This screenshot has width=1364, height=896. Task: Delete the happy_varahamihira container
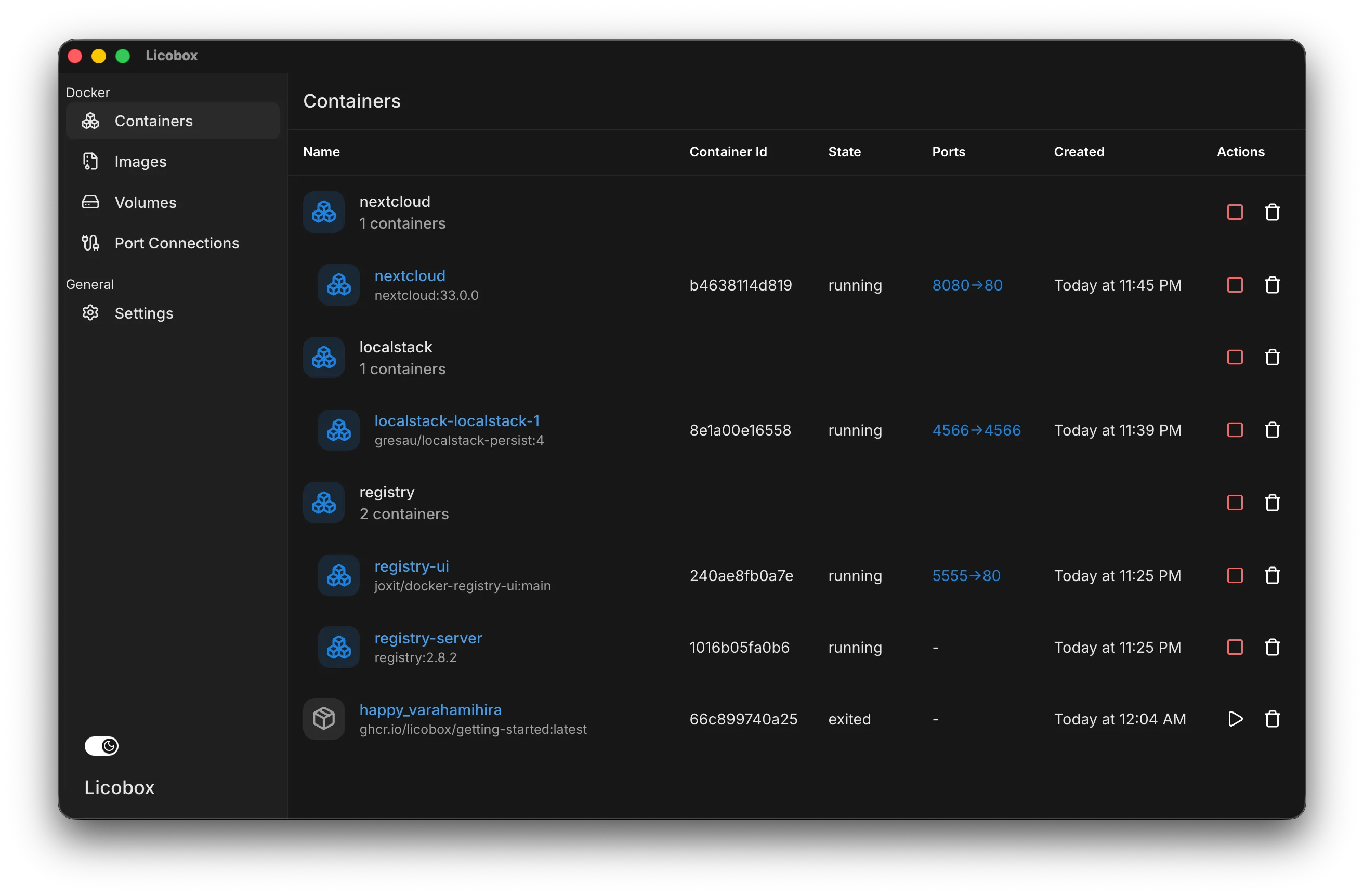(x=1271, y=718)
